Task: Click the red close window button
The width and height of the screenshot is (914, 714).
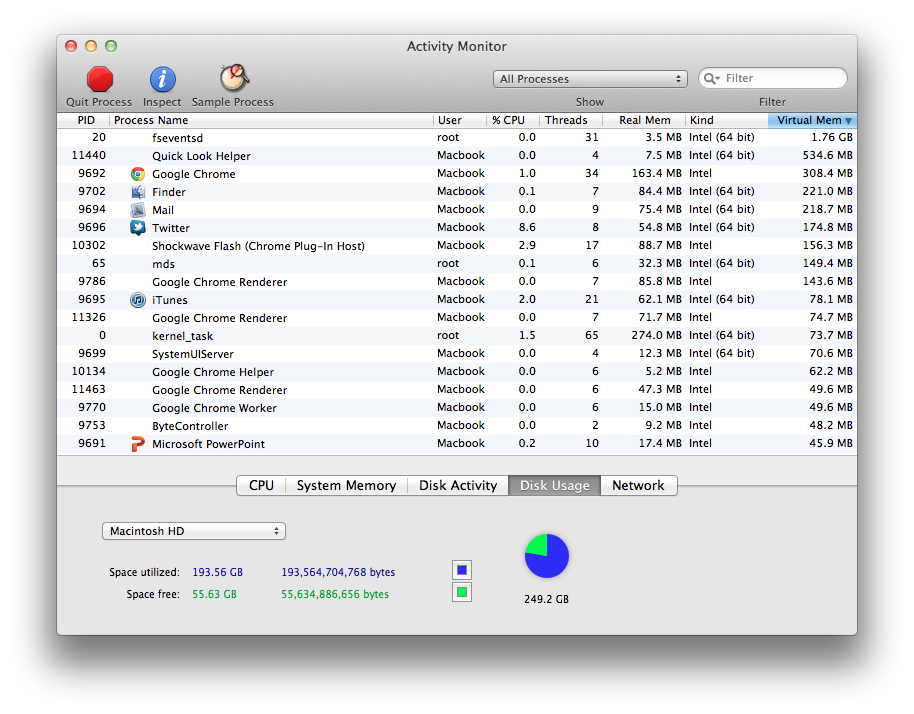Action: pyautogui.click(x=71, y=46)
